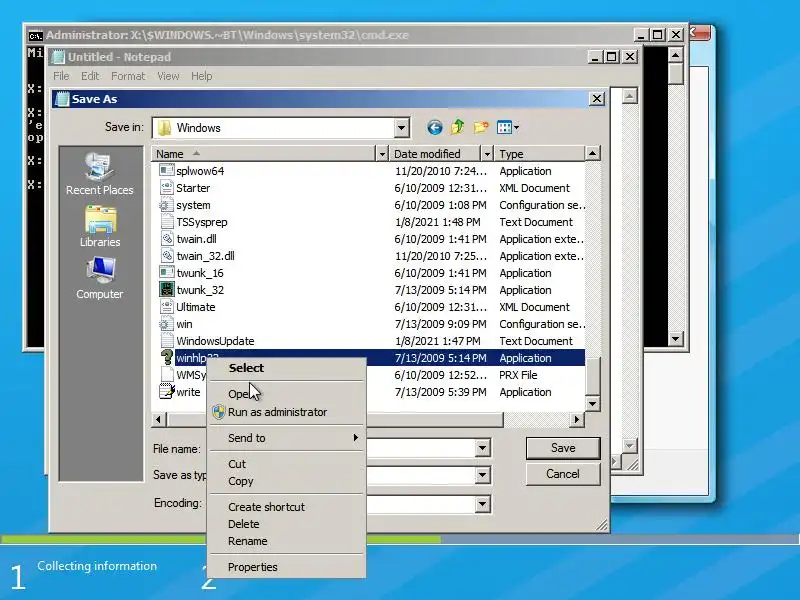Screen dimensions: 800x600
Task: Choose Select from the context menu
Action: (287, 368)
